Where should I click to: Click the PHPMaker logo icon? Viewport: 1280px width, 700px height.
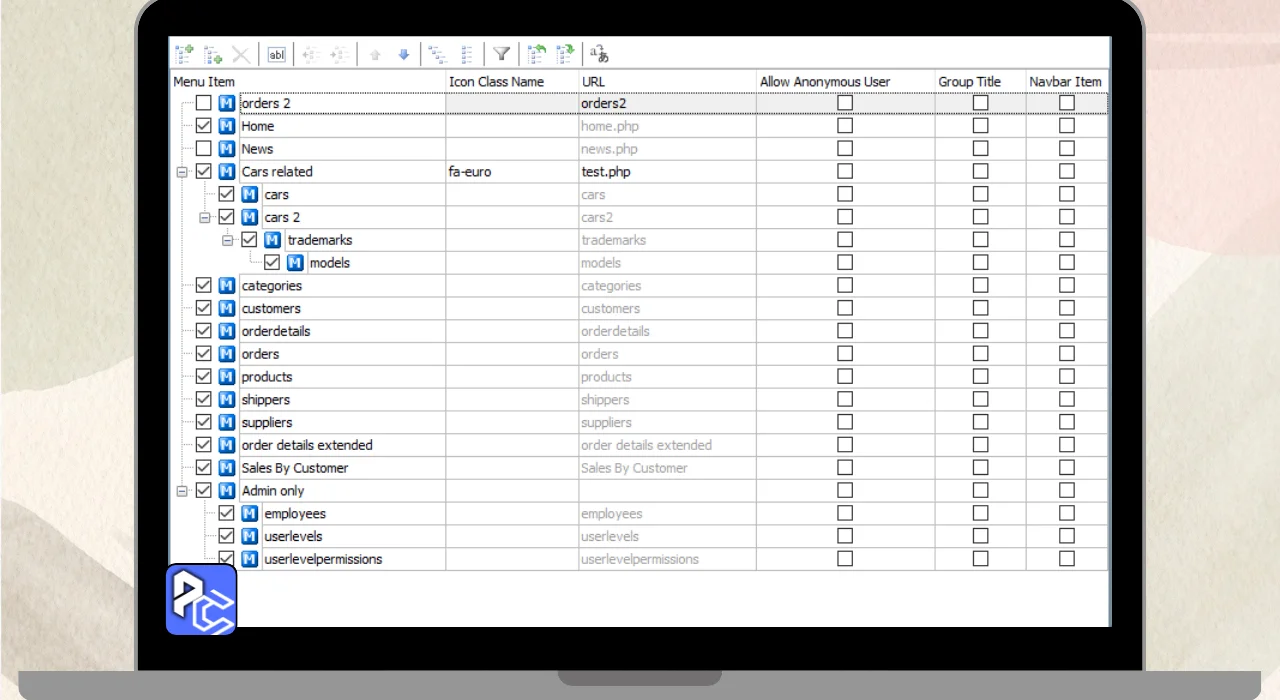coord(201,600)
